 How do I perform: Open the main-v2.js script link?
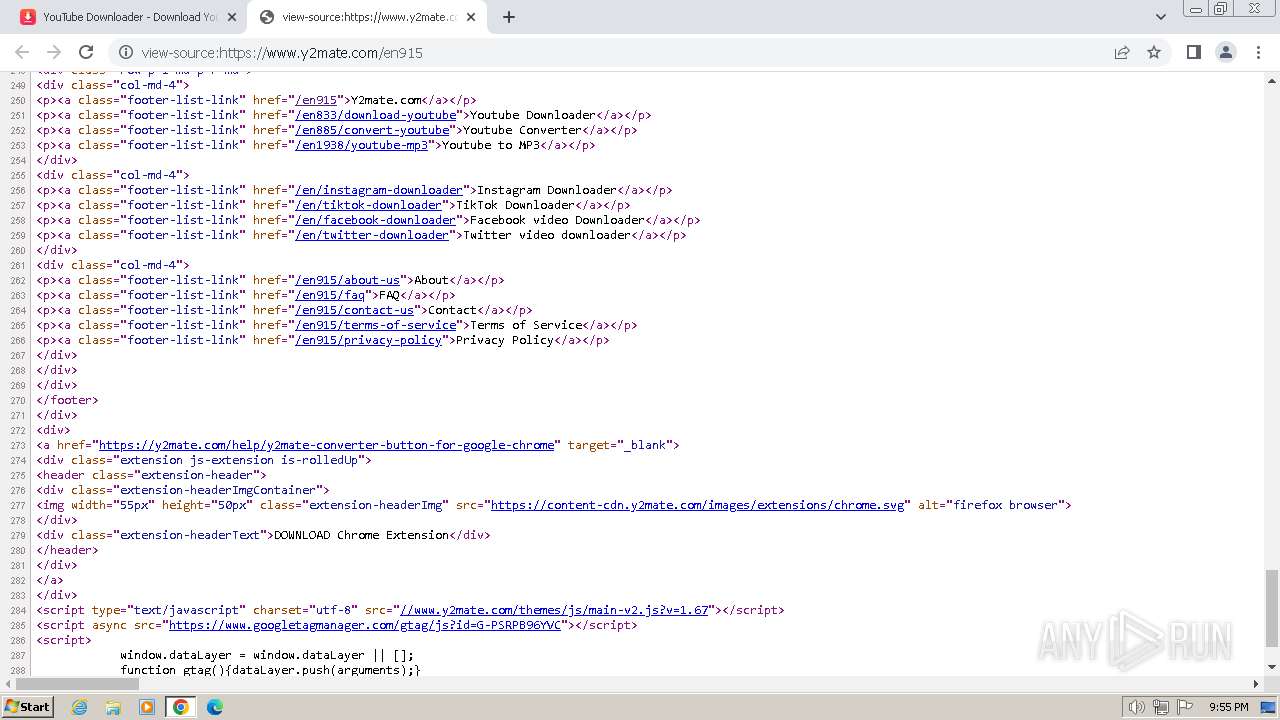pos(553,610)
